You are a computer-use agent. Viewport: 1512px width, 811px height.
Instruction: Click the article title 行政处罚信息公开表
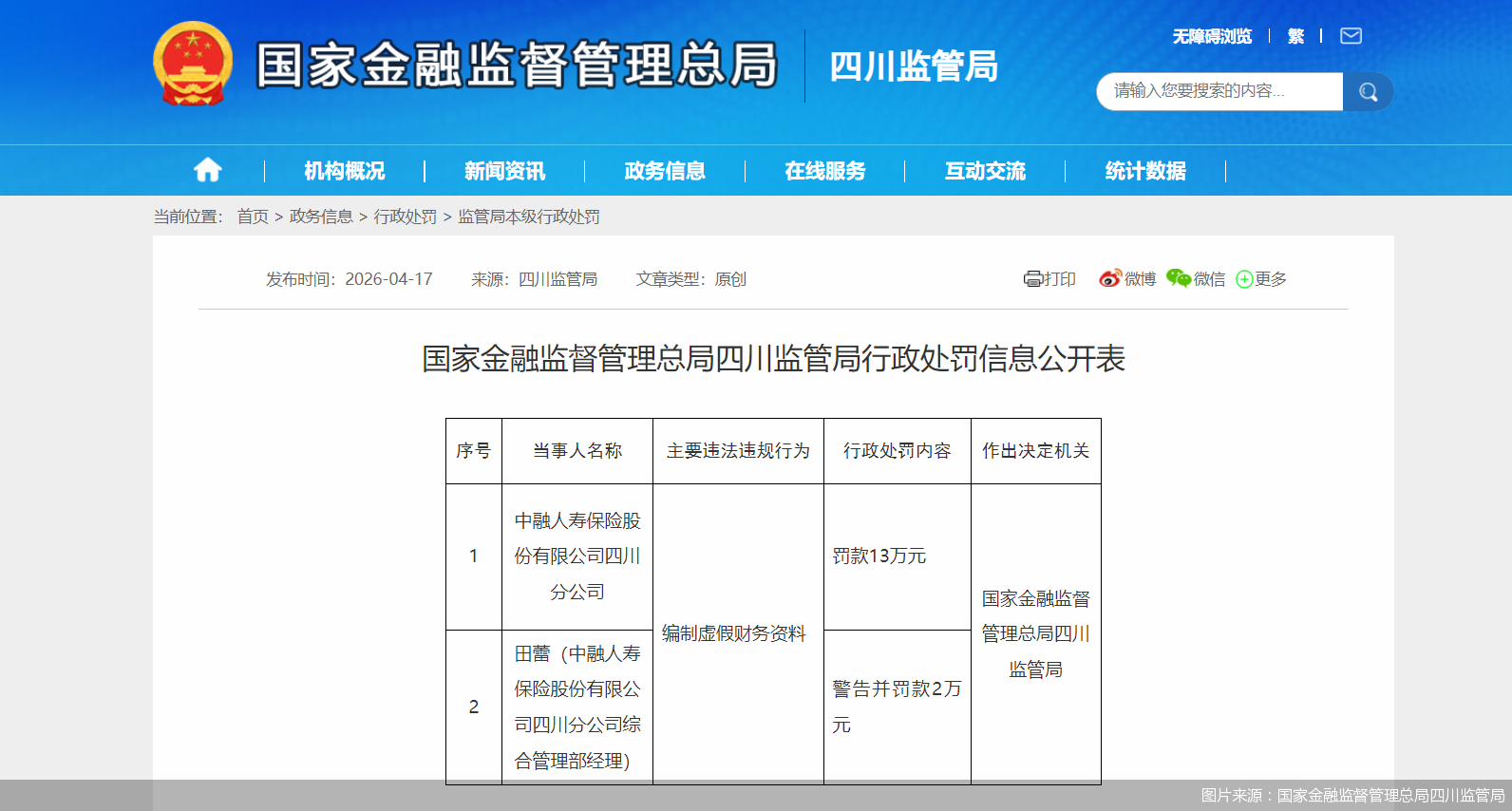click(x=773, y=359)
